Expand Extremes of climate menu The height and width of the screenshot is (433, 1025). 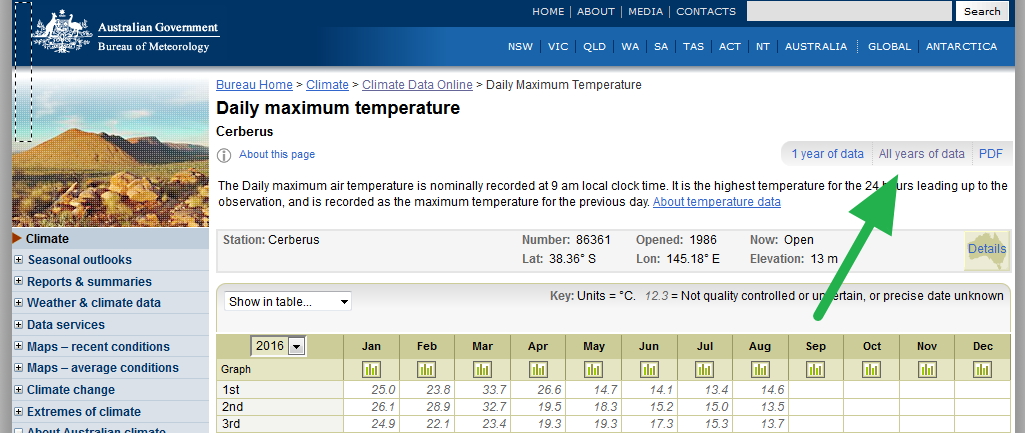tap(18, 411)
